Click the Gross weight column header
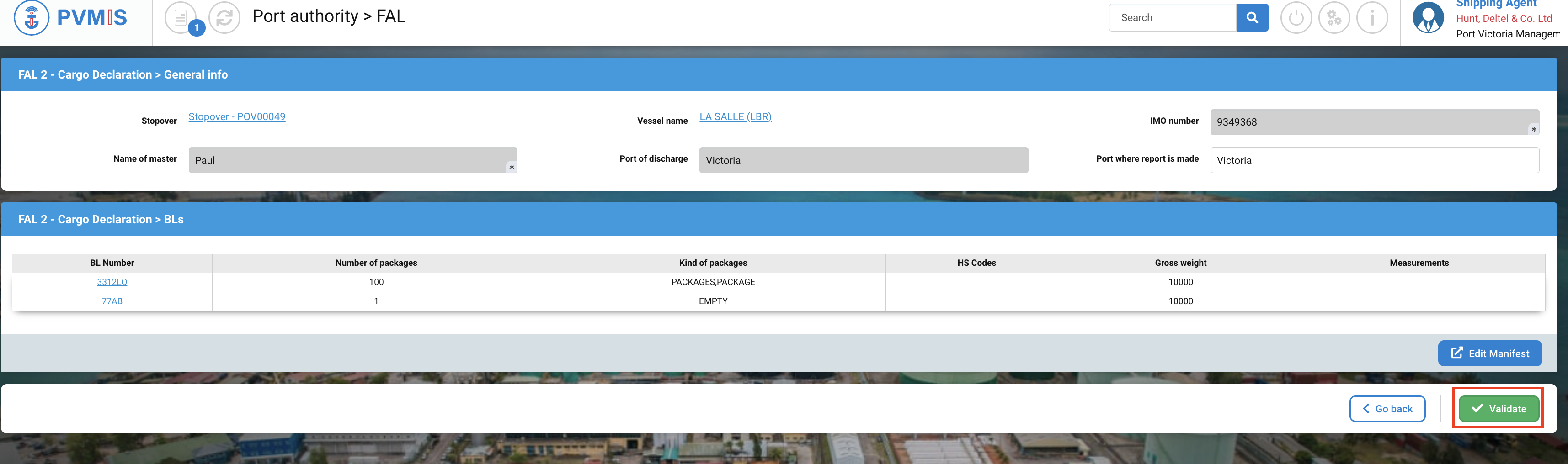This screenshot has height=464, width=1568. (x=1180, y=263)
